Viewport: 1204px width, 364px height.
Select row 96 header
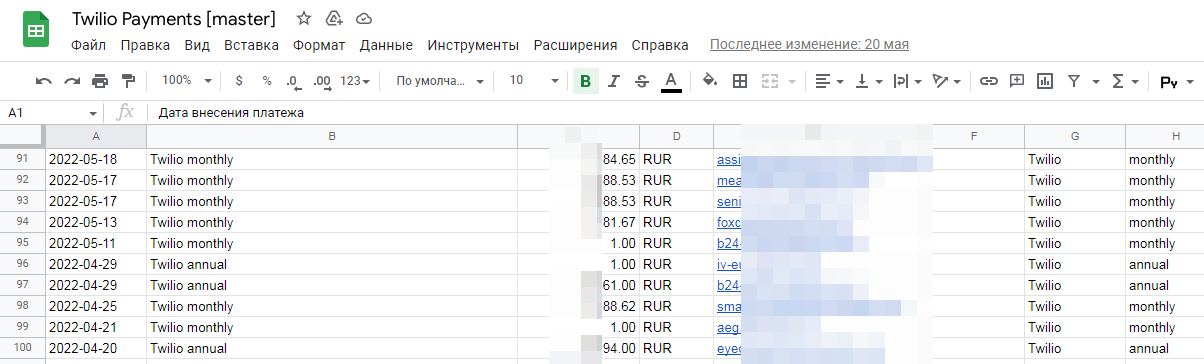tap(23, 265)
